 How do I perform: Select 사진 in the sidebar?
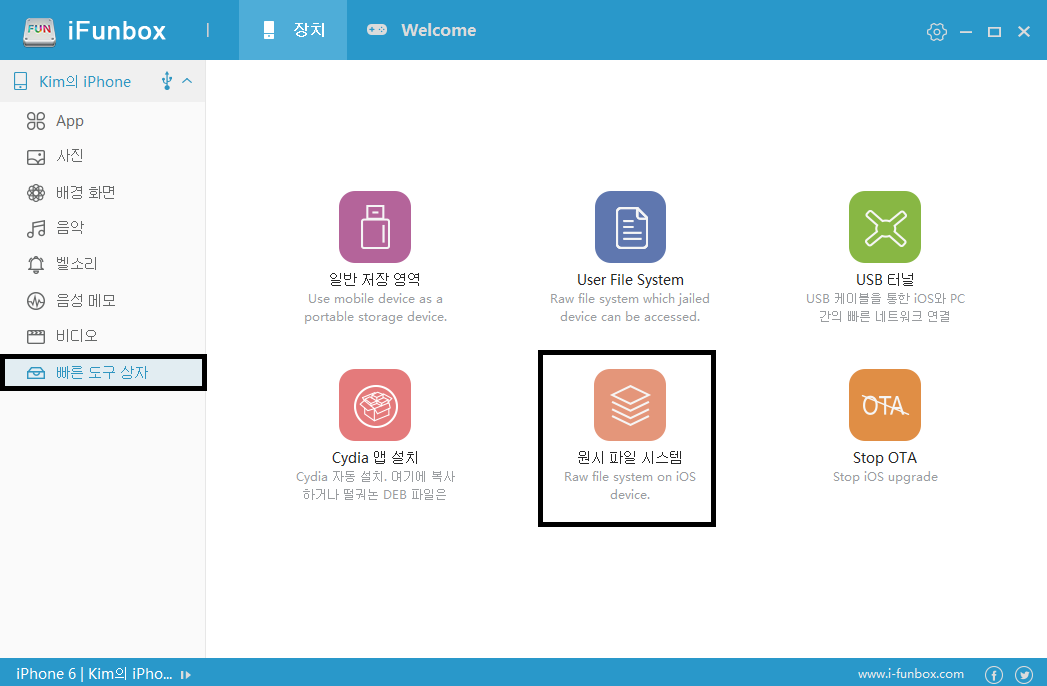103,156
